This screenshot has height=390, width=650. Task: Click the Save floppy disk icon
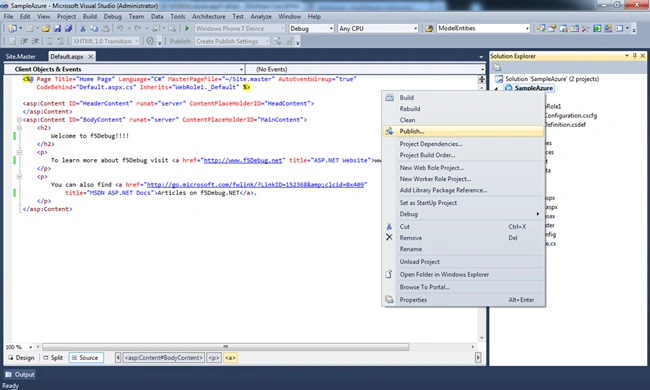click(x=57, y=28)
